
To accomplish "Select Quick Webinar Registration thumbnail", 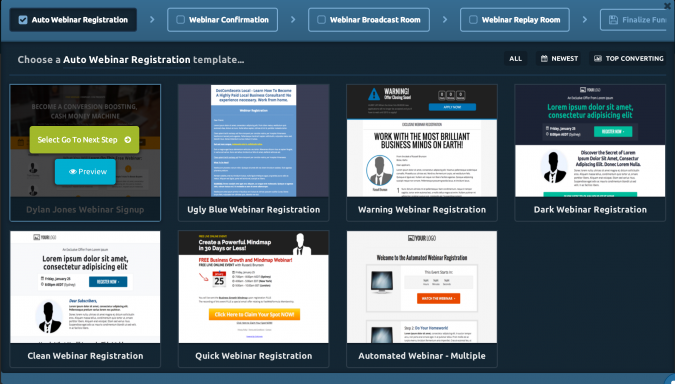I will [254, 287].
